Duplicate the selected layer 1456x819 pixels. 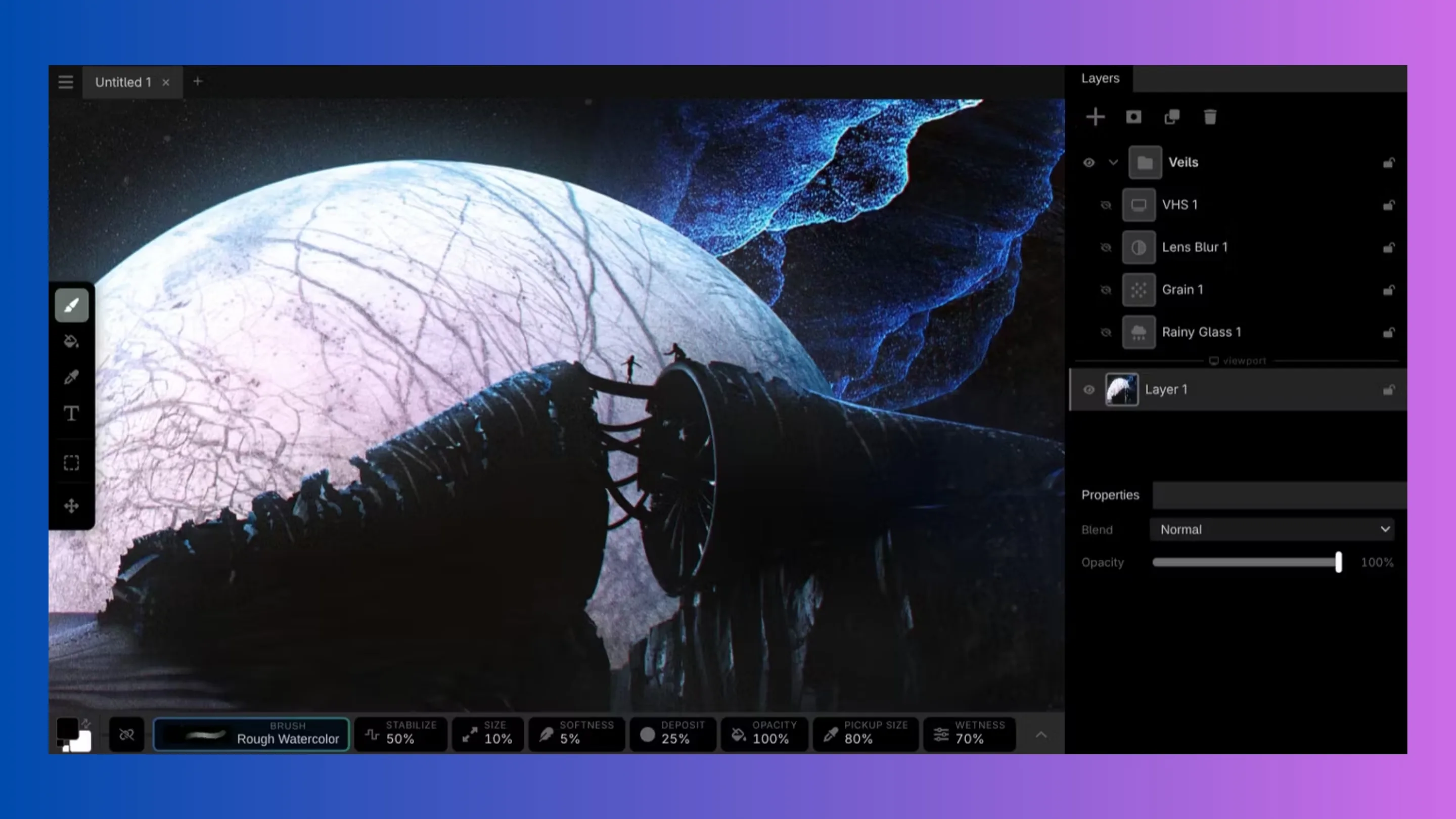(x=1172, y=117)
